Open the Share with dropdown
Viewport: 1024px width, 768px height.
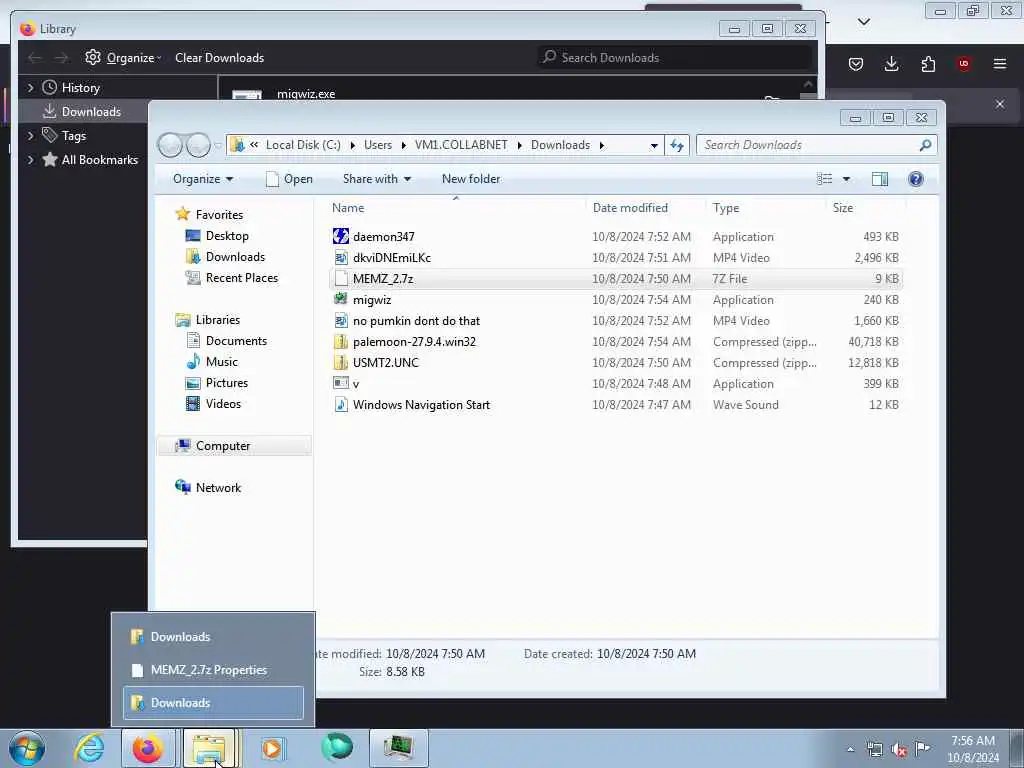tap(377, 179)
